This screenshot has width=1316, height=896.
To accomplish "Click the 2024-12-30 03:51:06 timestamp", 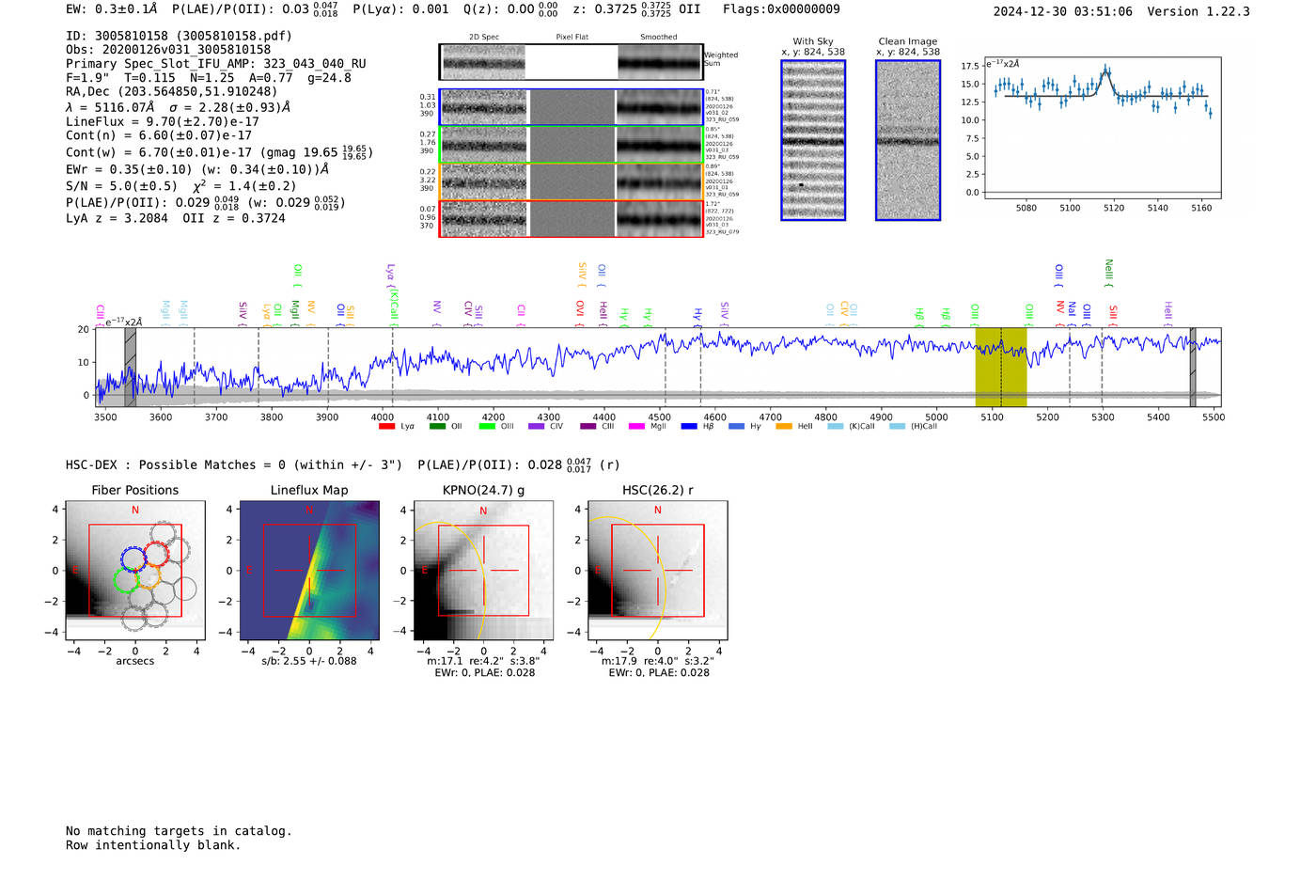I will (1063, 11).
